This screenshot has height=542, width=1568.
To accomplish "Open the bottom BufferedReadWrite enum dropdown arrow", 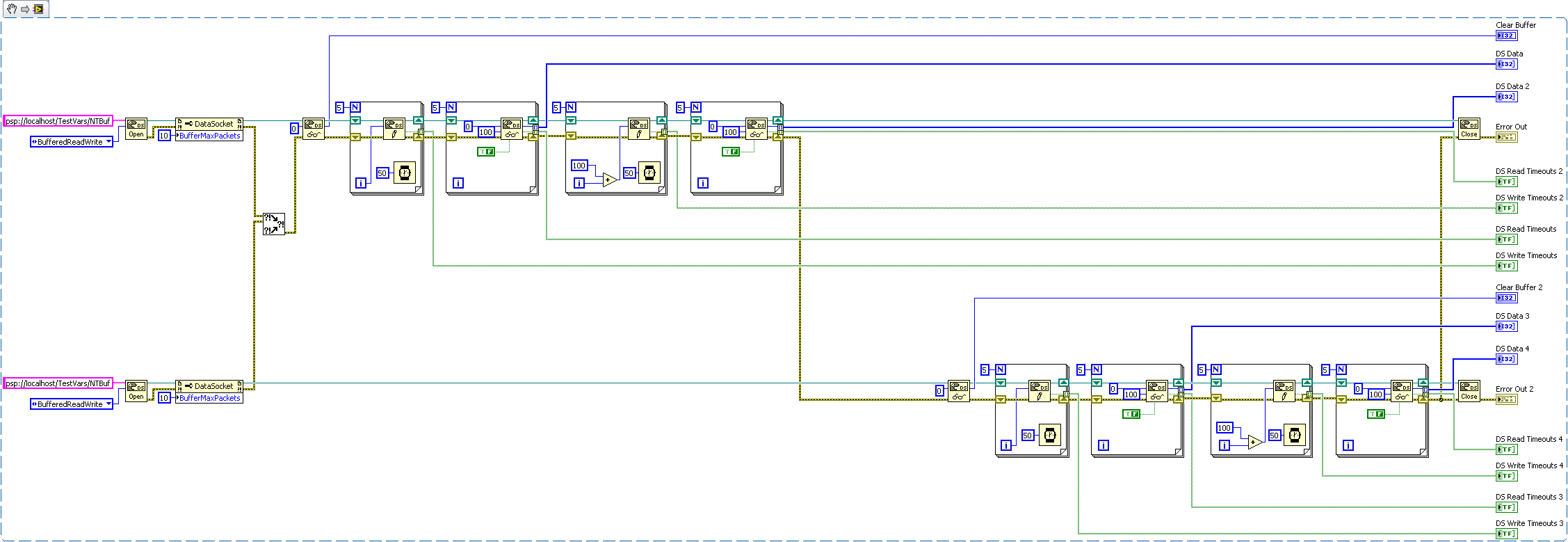I will pos(108,404).
